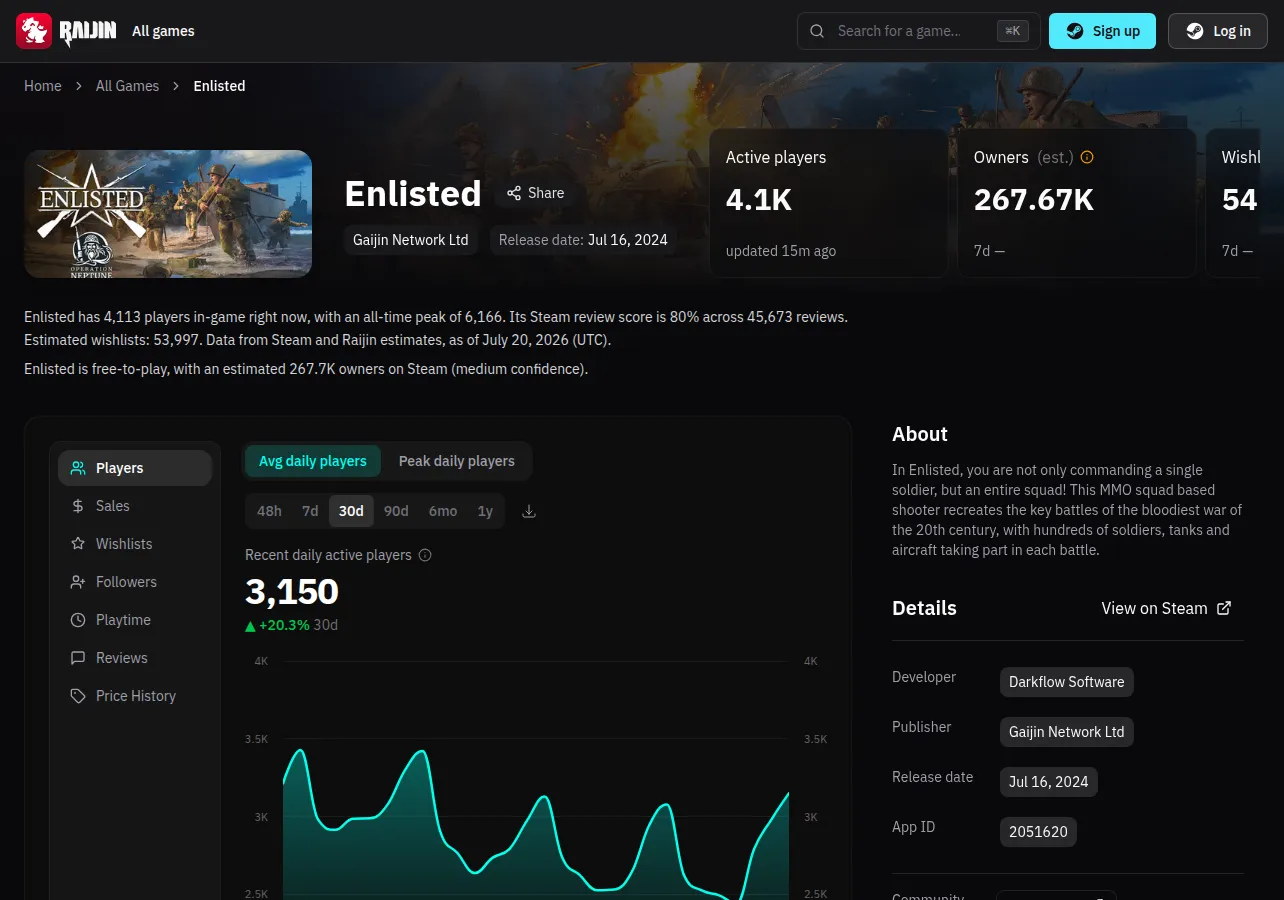Click the Sales dollar icon
The image size is (1284, 900).
[78, 506]
